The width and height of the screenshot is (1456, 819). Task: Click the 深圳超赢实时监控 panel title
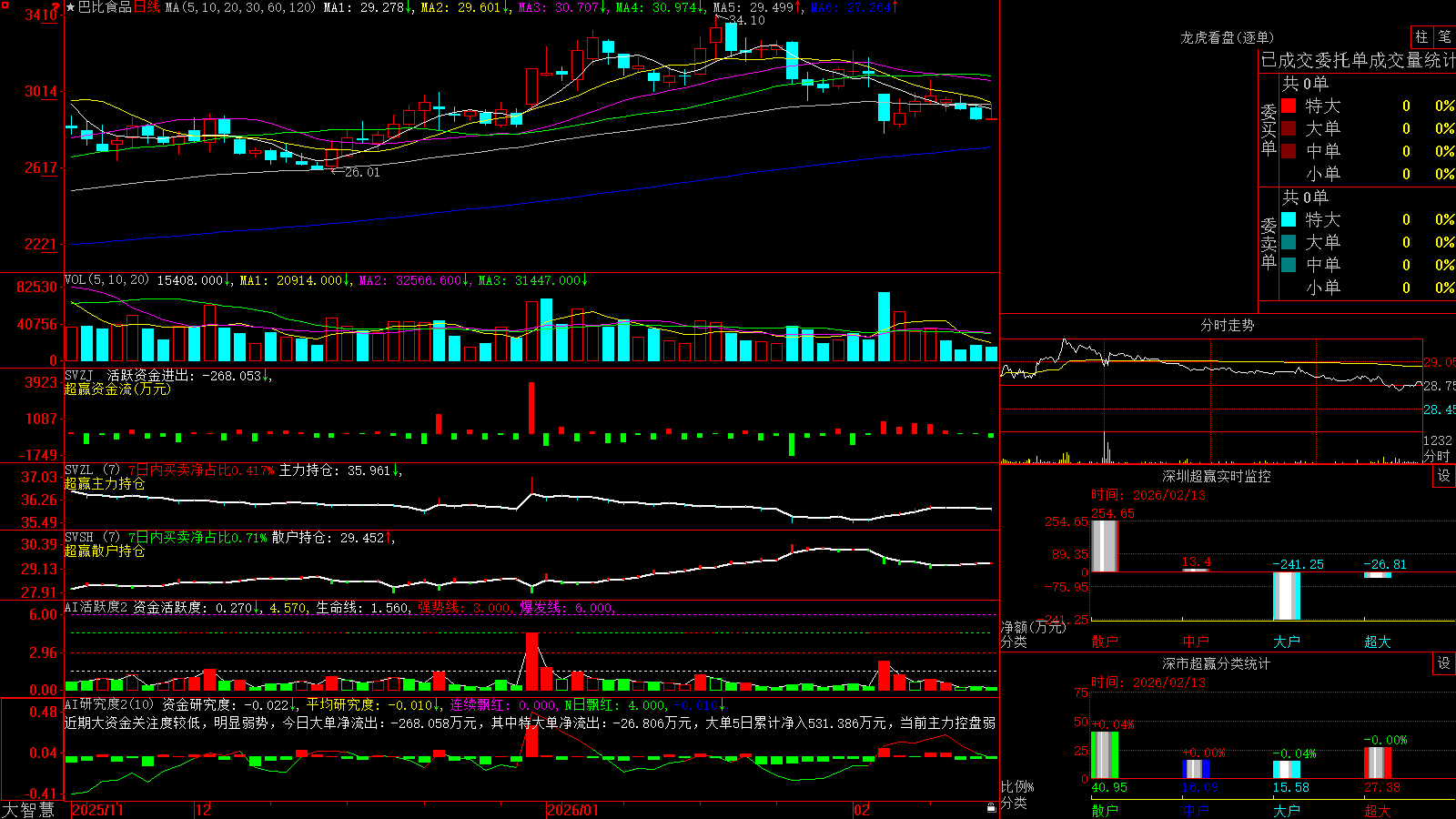tap(1217, 476)
